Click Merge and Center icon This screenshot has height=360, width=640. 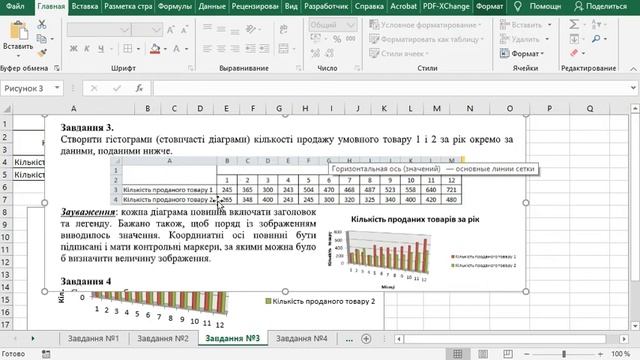point(283,49)
